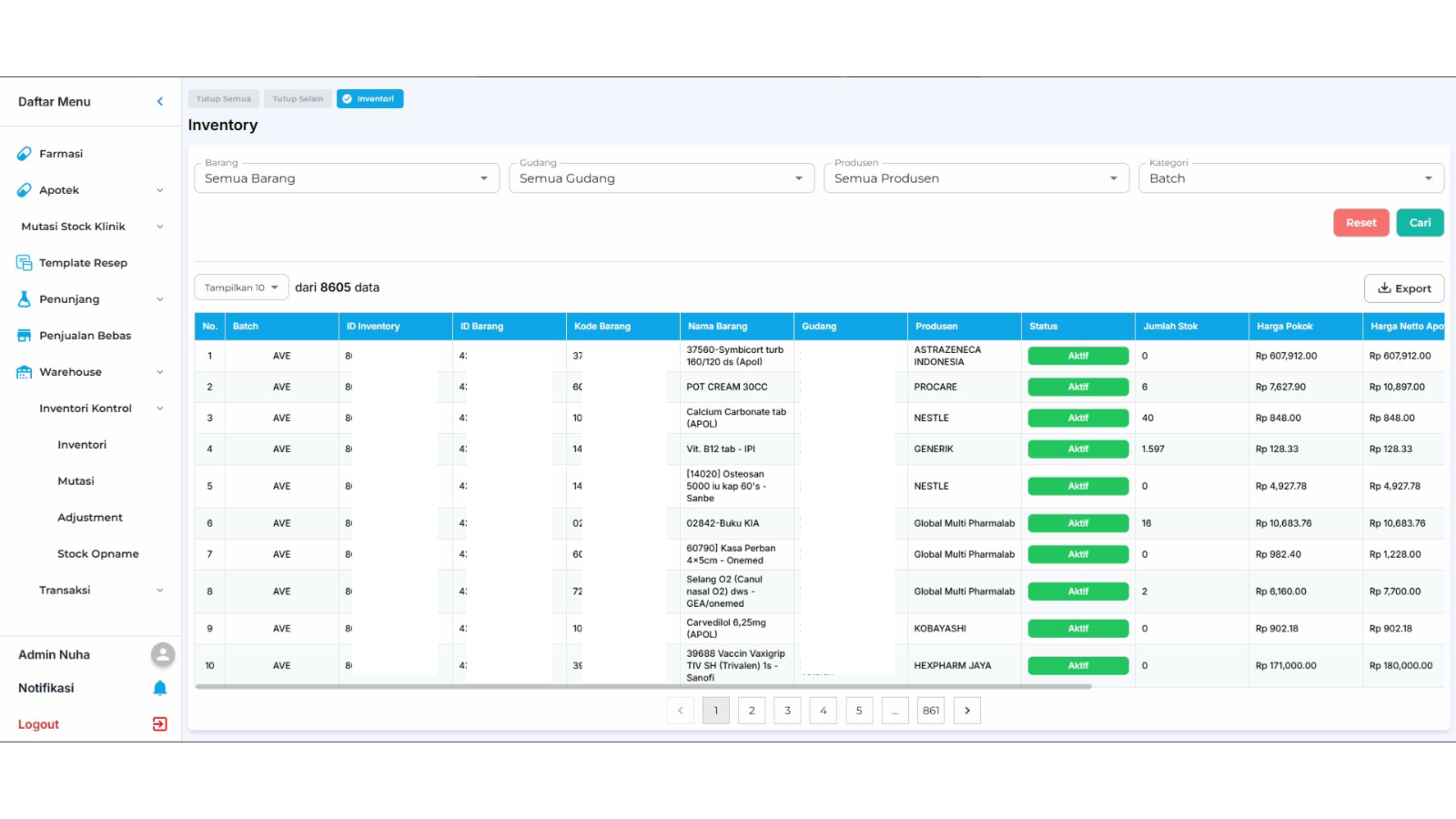Expand the Apotek submenu chevron

tap(160, 190)
